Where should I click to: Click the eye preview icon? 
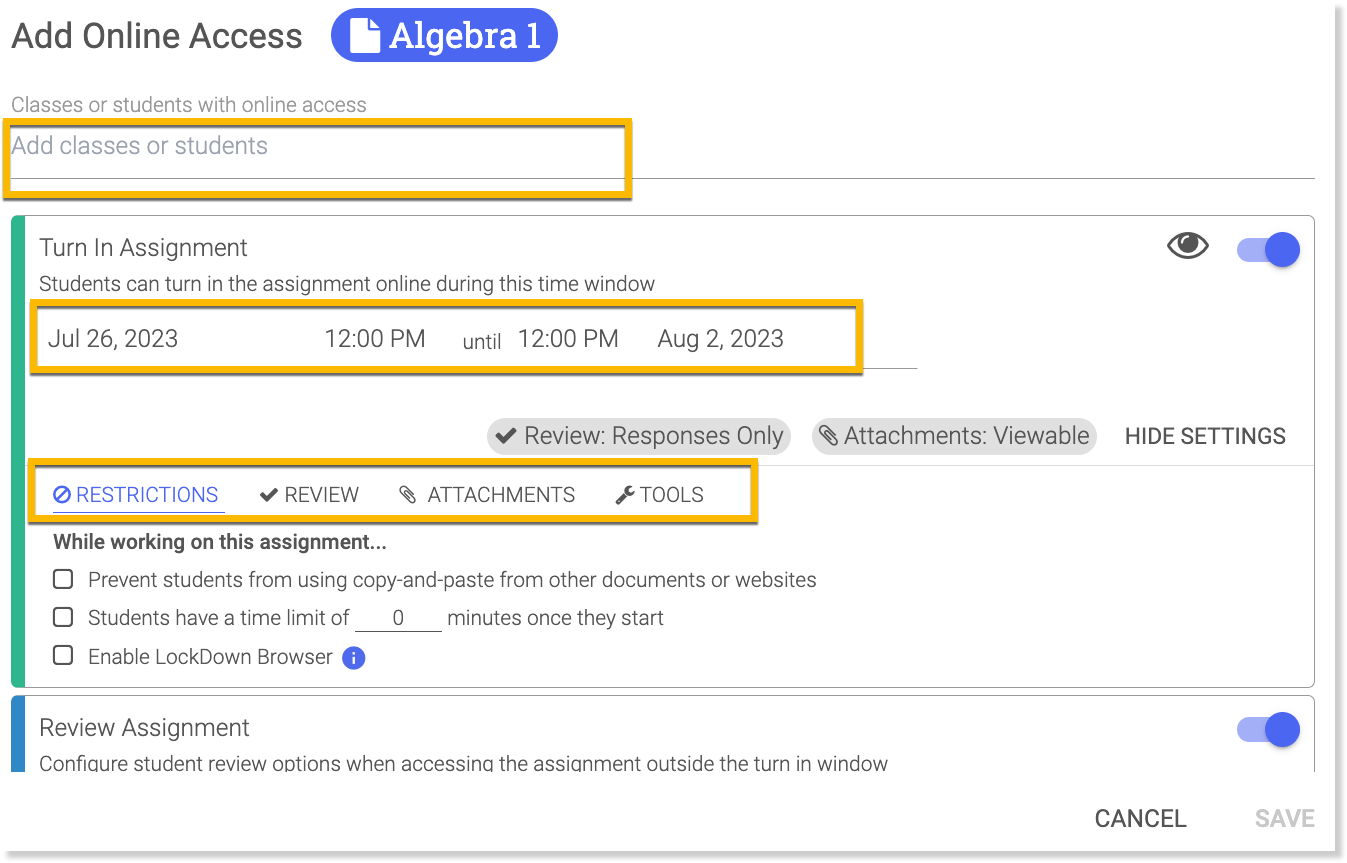pos(1187,246)
